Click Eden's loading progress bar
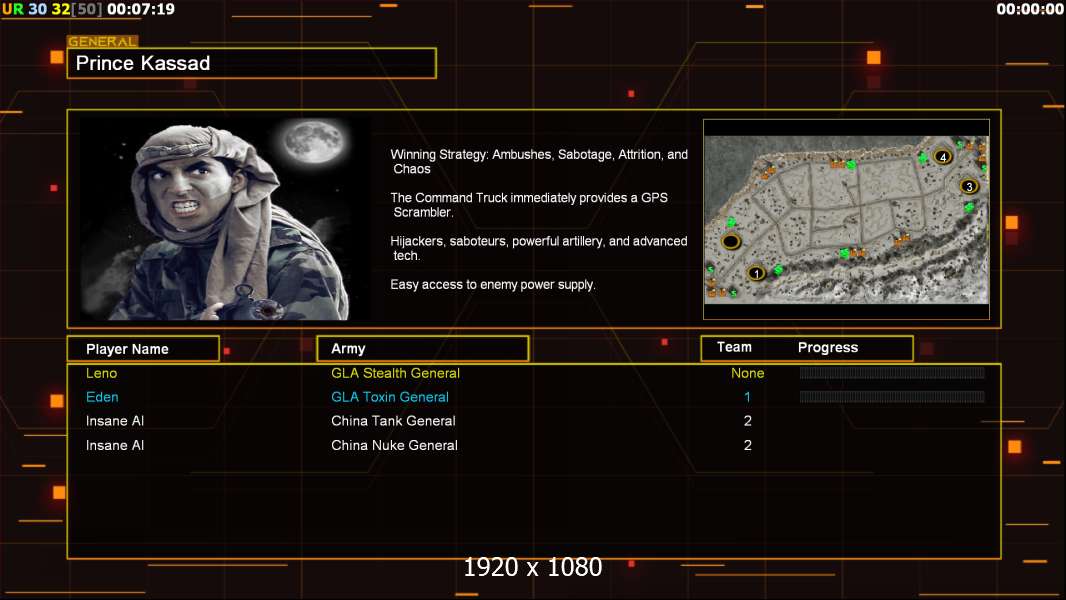 [892, 397]
